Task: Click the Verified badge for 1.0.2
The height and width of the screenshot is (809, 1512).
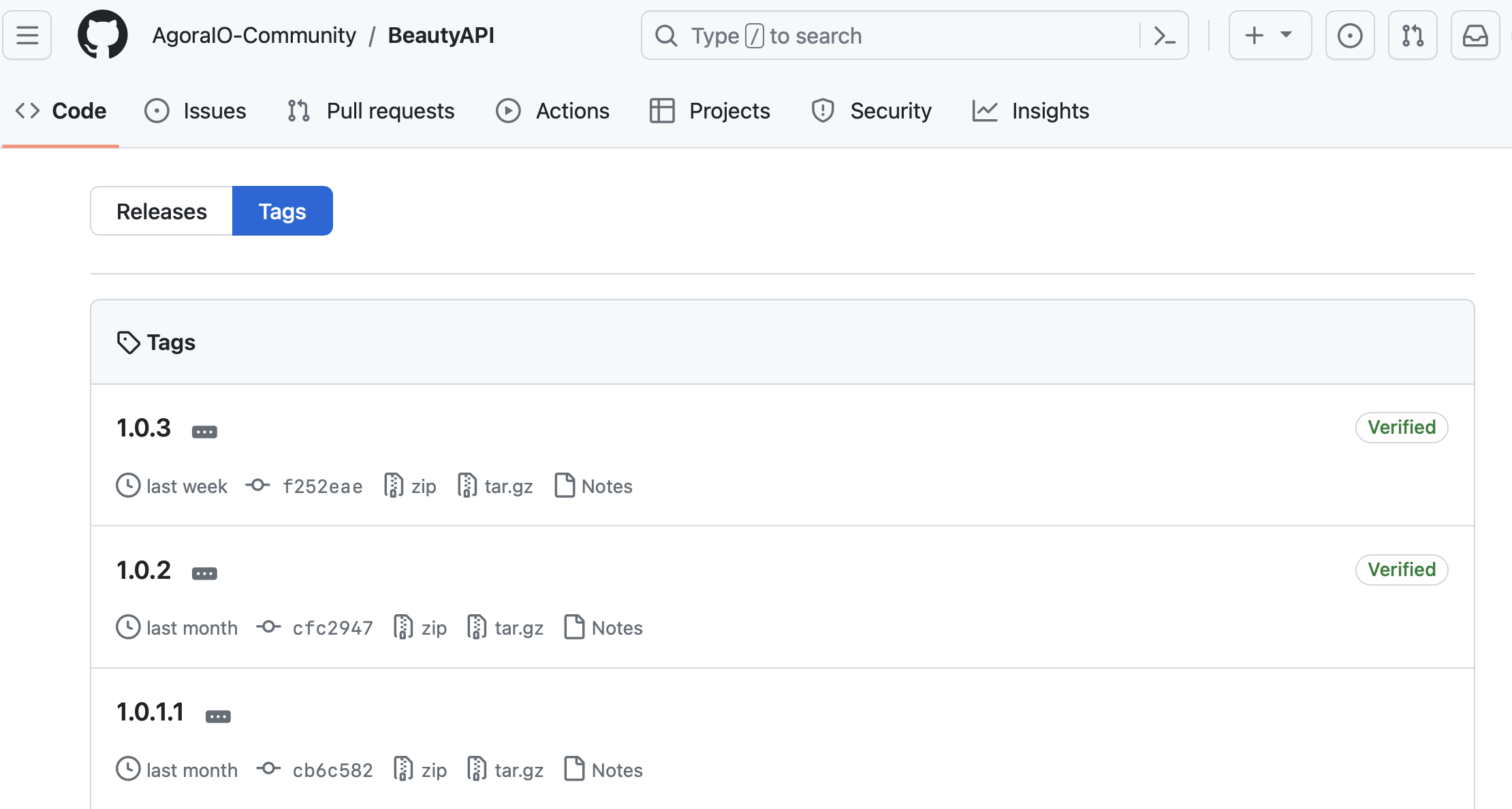Action: point(1402,570)
